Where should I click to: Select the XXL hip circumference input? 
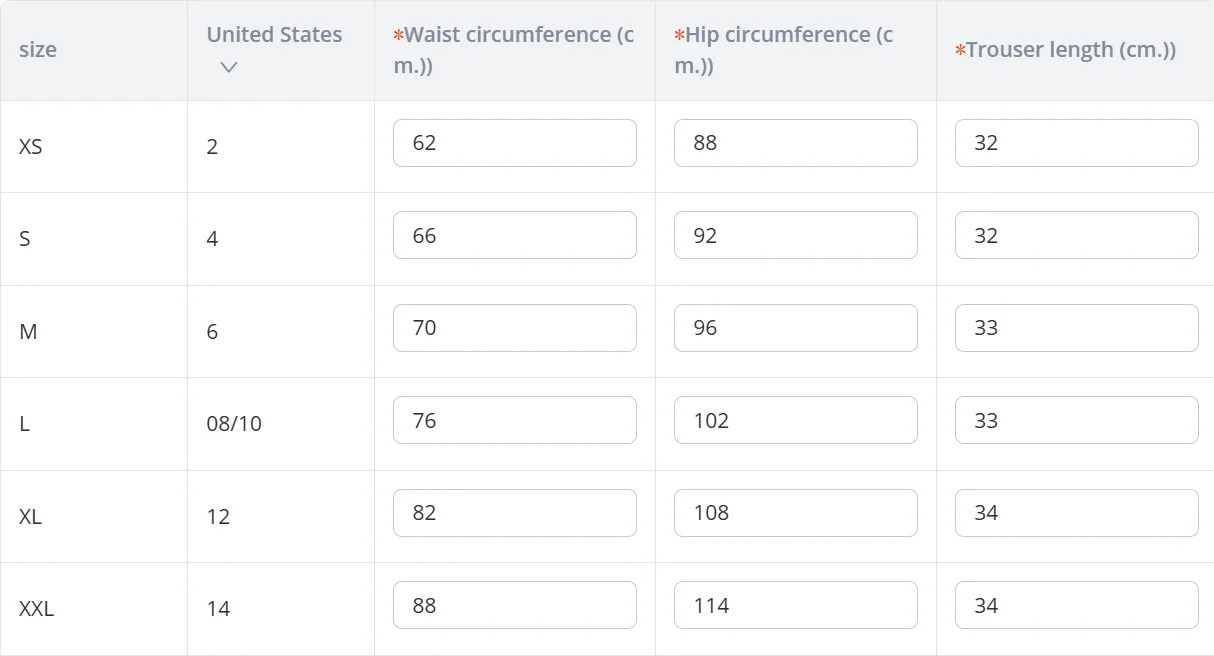(795, 605)
